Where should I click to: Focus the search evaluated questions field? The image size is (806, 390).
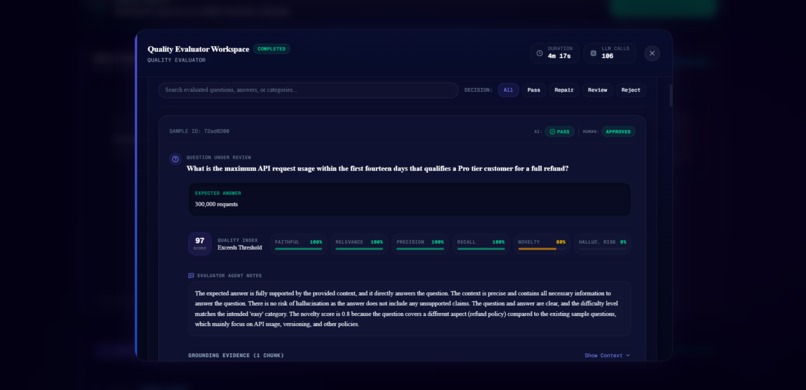[308, 90]
